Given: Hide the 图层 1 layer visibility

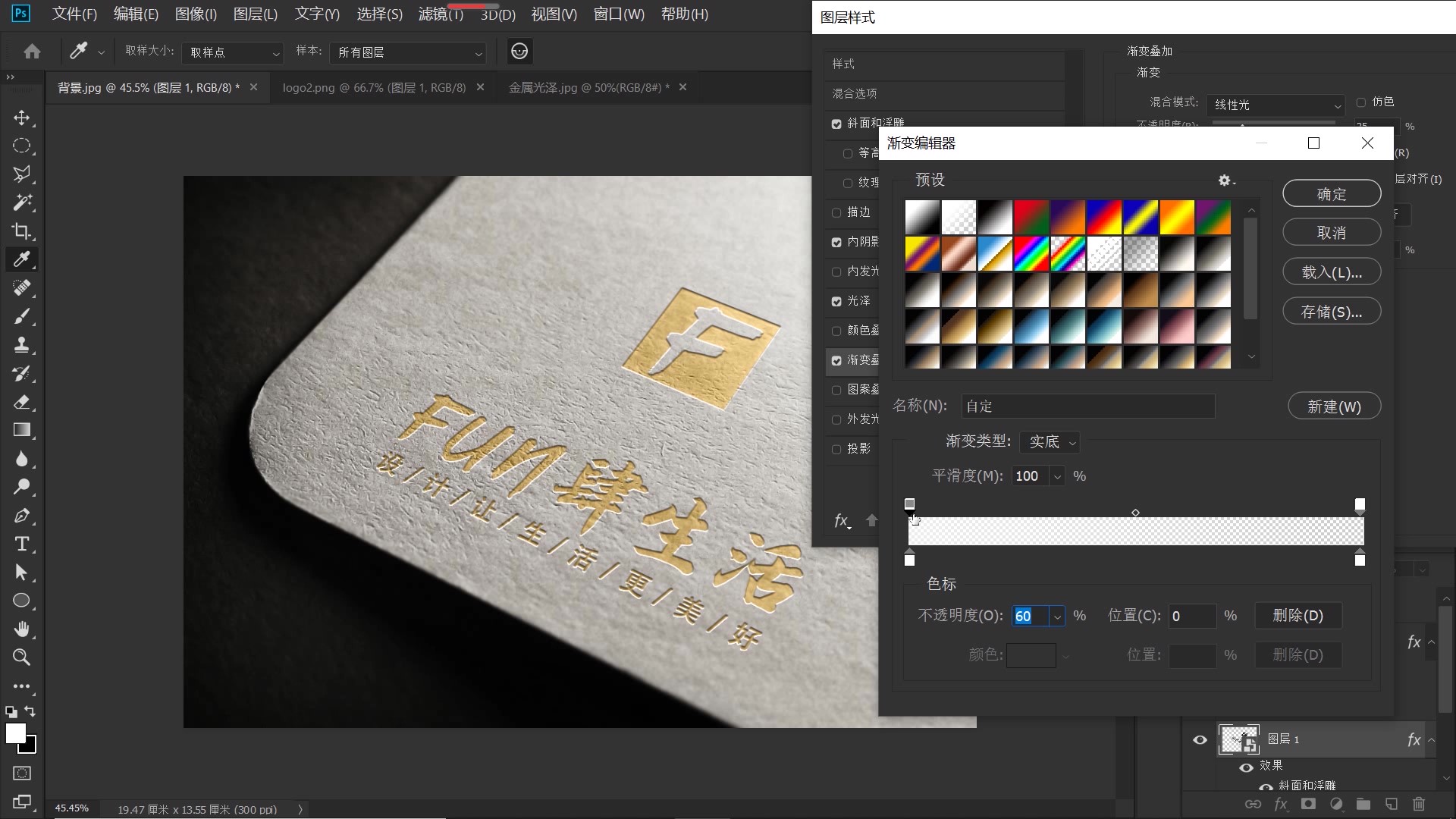Looking at the screenshot, I should (1199, 739).
